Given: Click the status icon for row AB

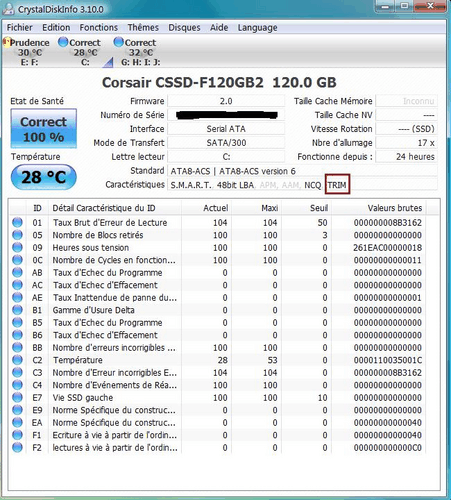Looking at the screenshot, I should [x=17, y=272].
